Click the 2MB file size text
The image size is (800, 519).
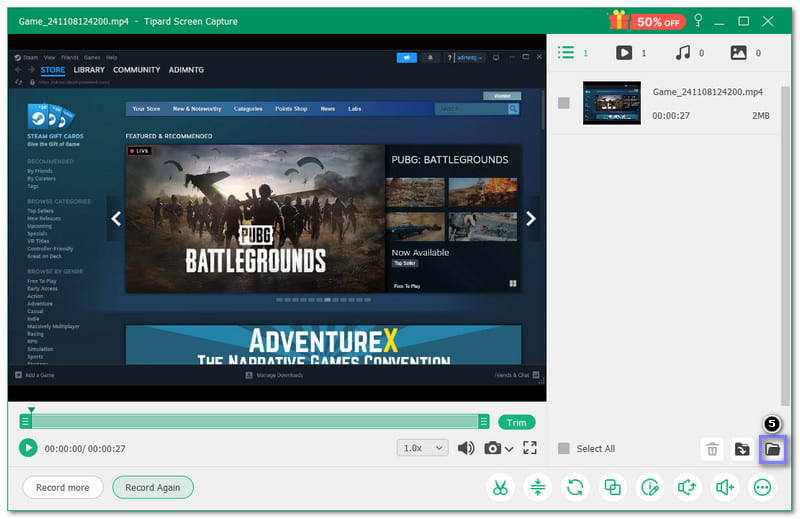click(x=760, y=116)
